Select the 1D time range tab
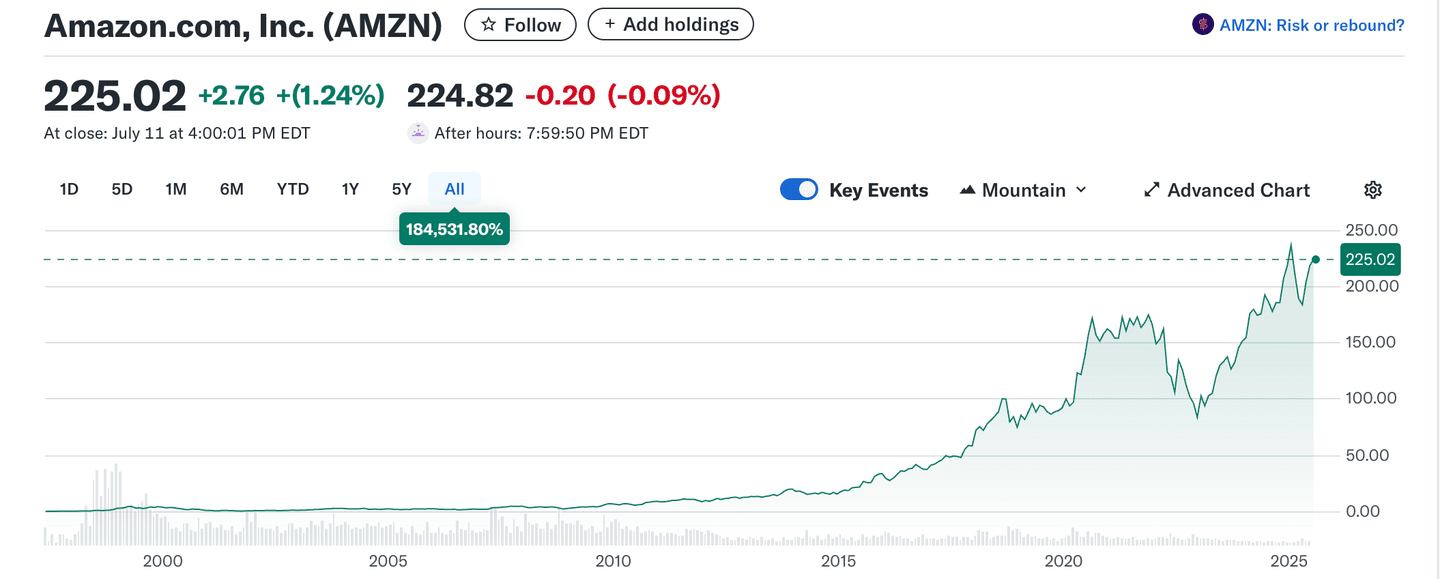The height and width of the screenshot is (579, 1440). coord(69,189)
